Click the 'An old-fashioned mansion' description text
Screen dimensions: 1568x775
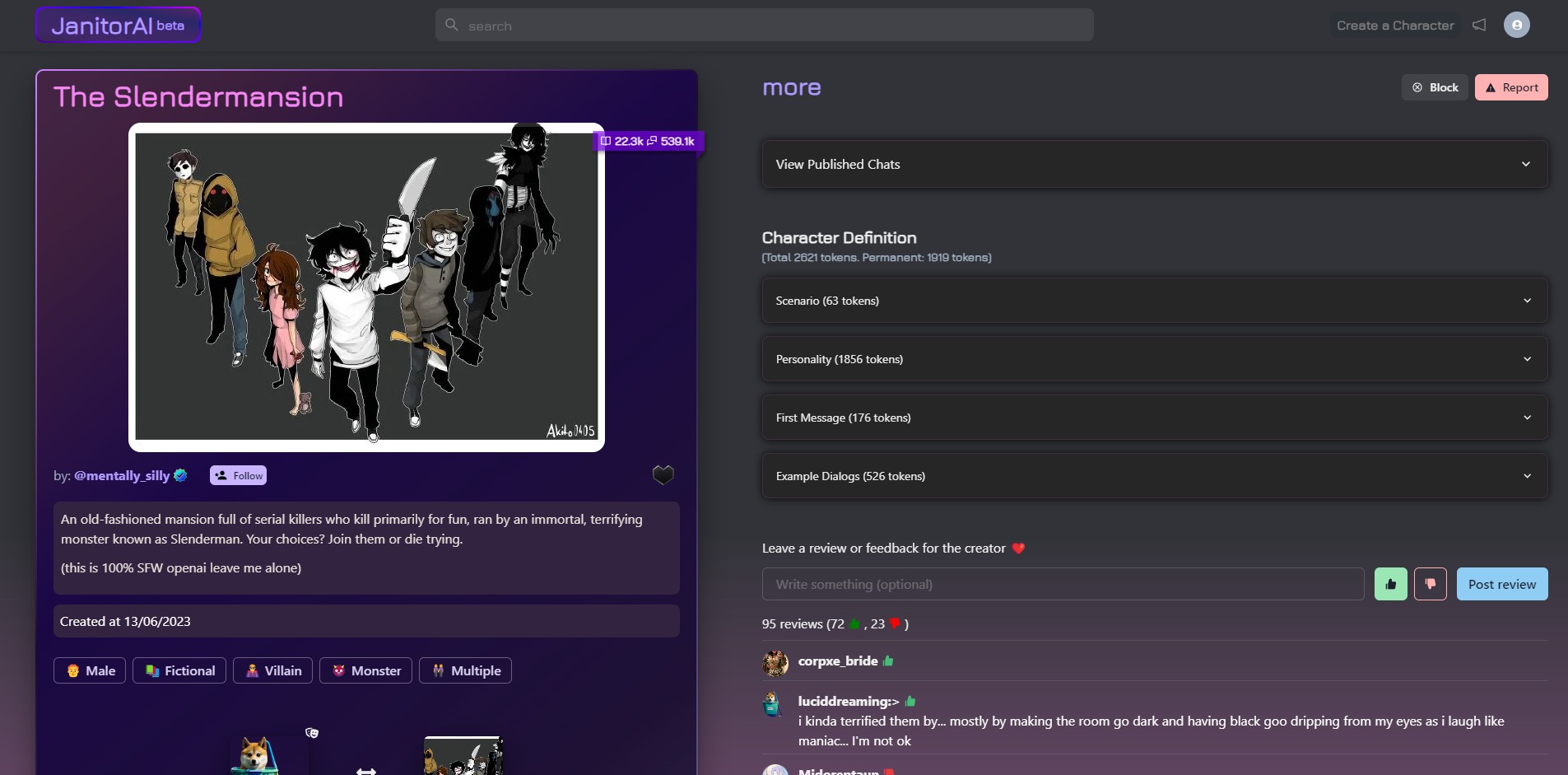[x=351, y=529]
